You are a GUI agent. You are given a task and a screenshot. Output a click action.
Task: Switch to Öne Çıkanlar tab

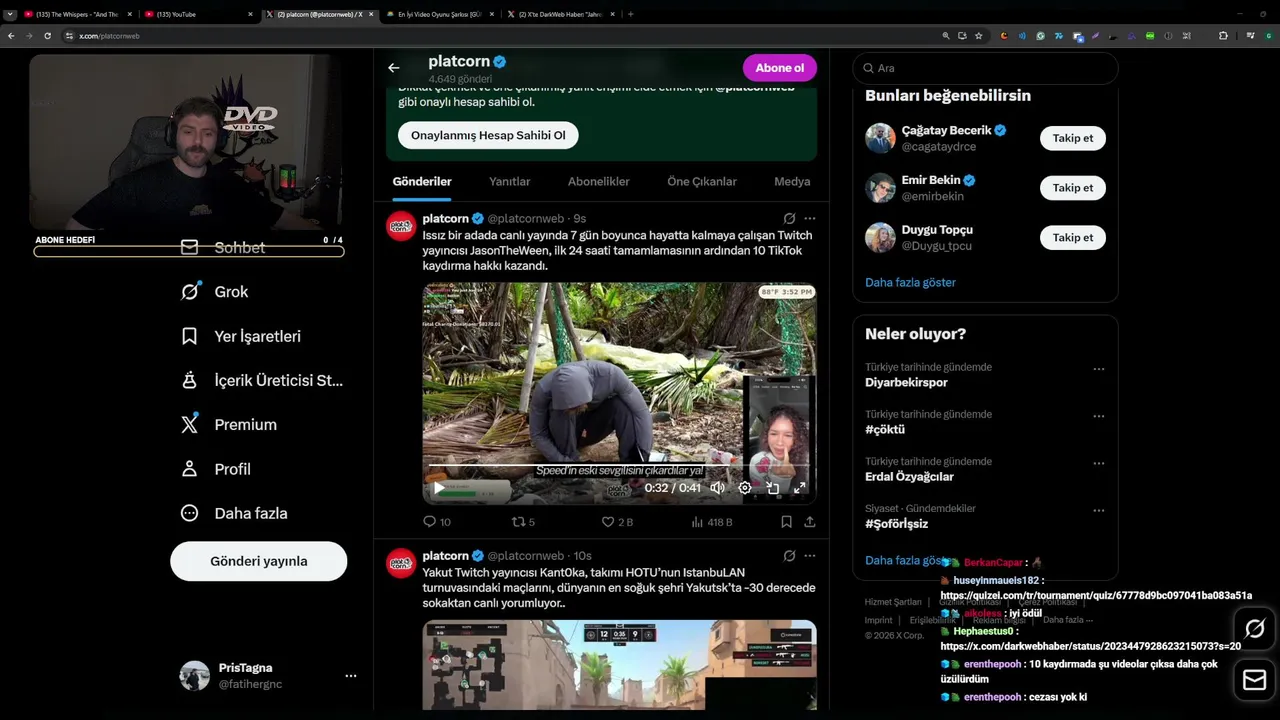click(702, 182)
